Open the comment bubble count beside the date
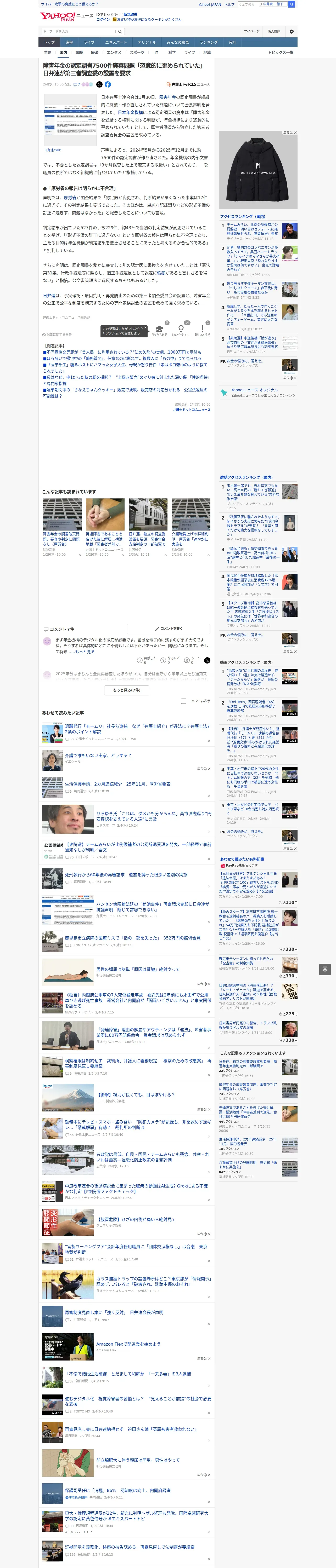The width and height of the screenshot is (336, 1568). (77, 85)
